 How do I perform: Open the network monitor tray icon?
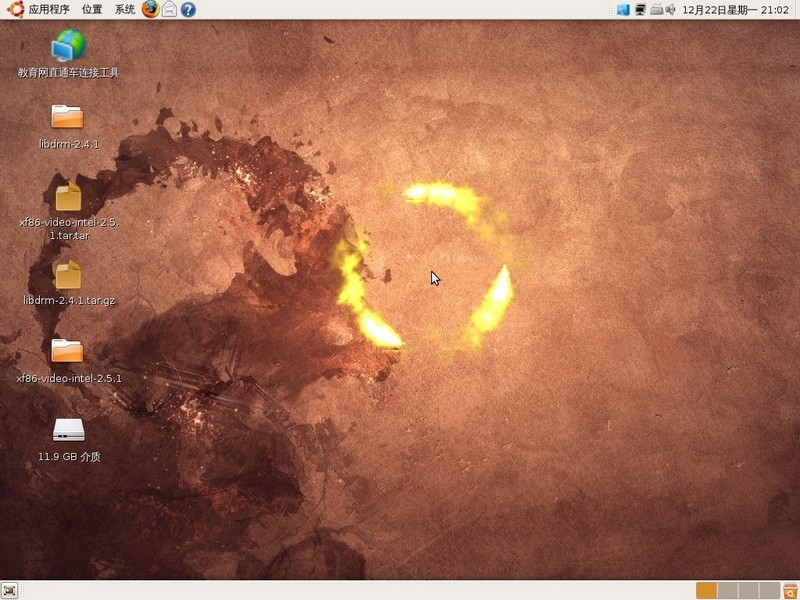(x=640, y=9)
